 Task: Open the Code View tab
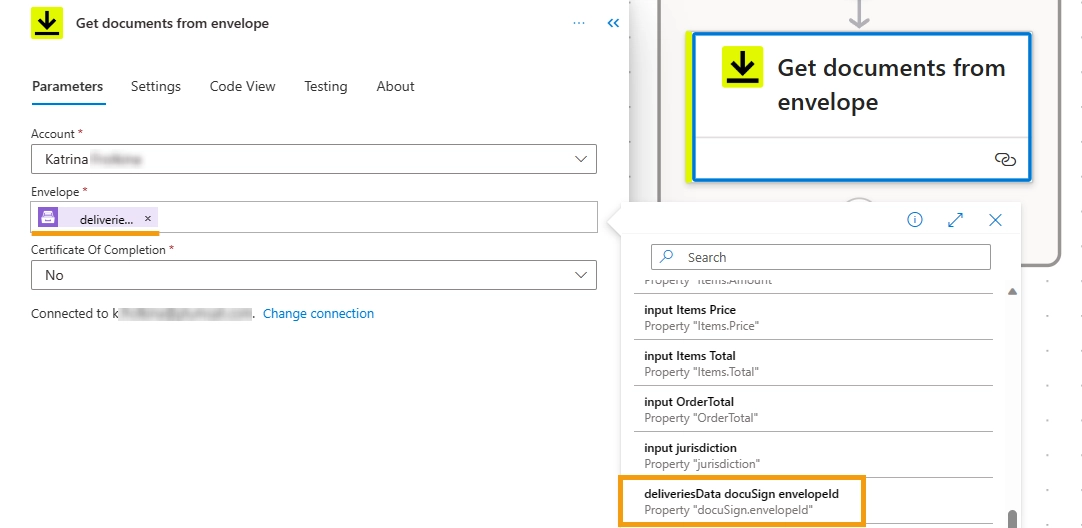click(x=242, y=86)
